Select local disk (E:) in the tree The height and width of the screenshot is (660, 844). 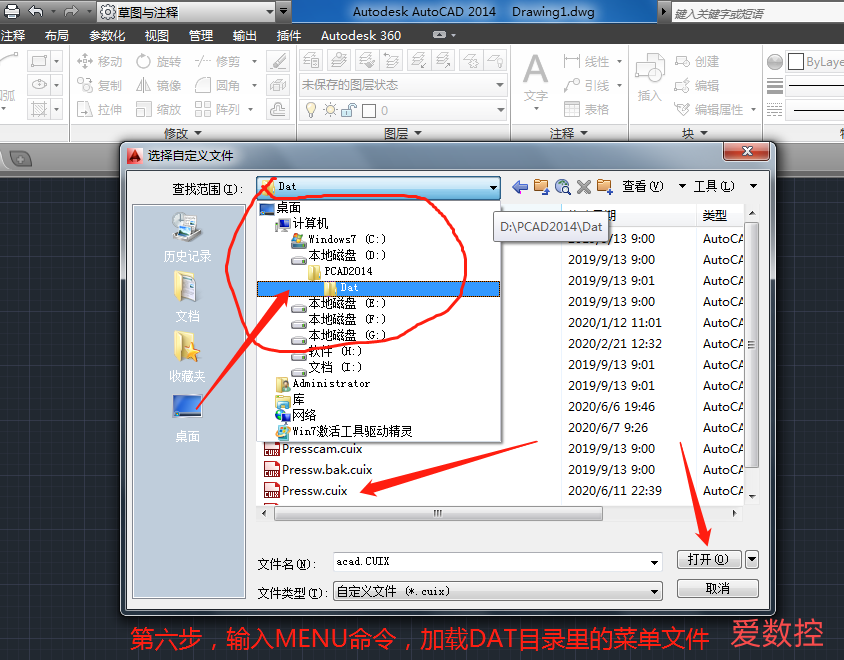[339, 304]
